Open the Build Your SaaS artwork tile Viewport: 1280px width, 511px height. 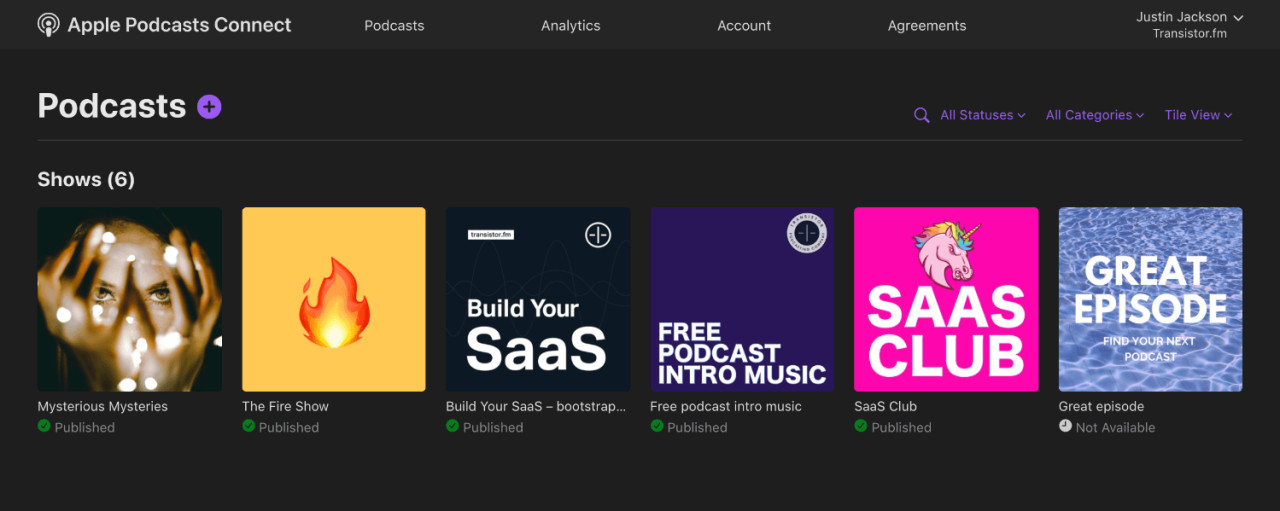click(538, 299)
